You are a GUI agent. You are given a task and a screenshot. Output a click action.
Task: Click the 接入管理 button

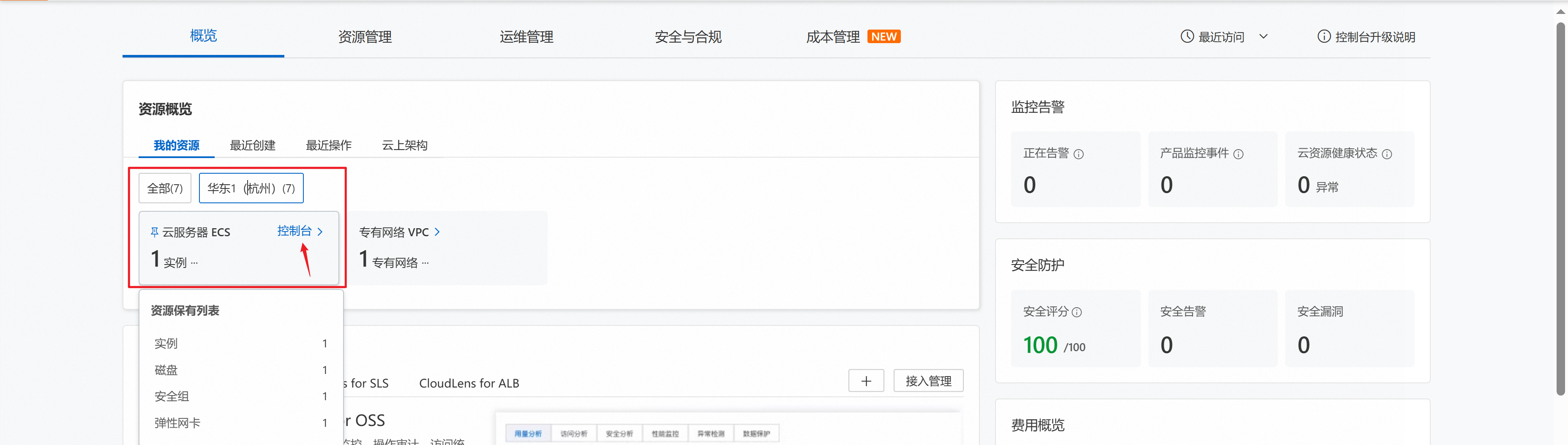pos(927,381)
